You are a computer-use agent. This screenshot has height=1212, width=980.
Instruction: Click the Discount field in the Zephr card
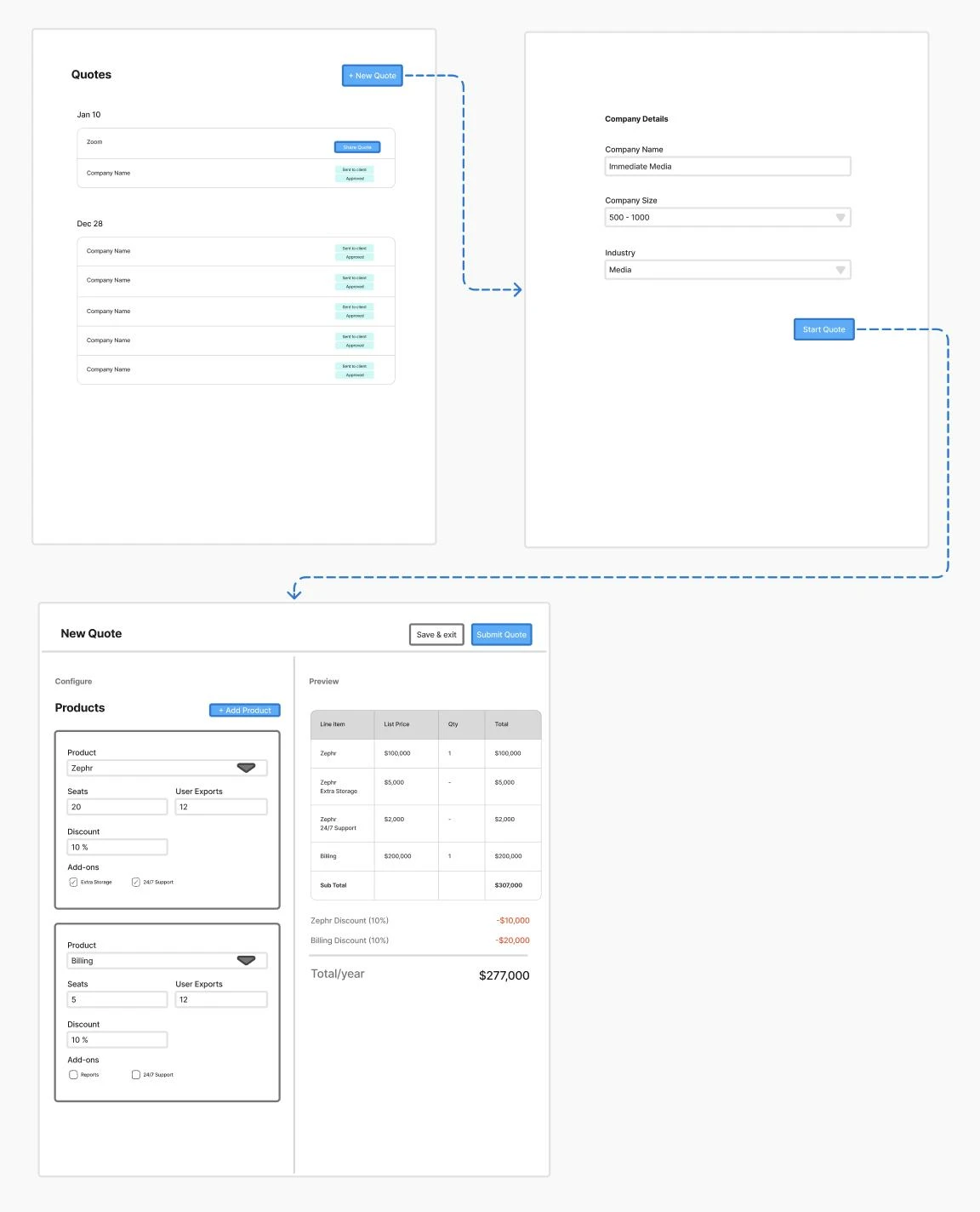point(117,848)
